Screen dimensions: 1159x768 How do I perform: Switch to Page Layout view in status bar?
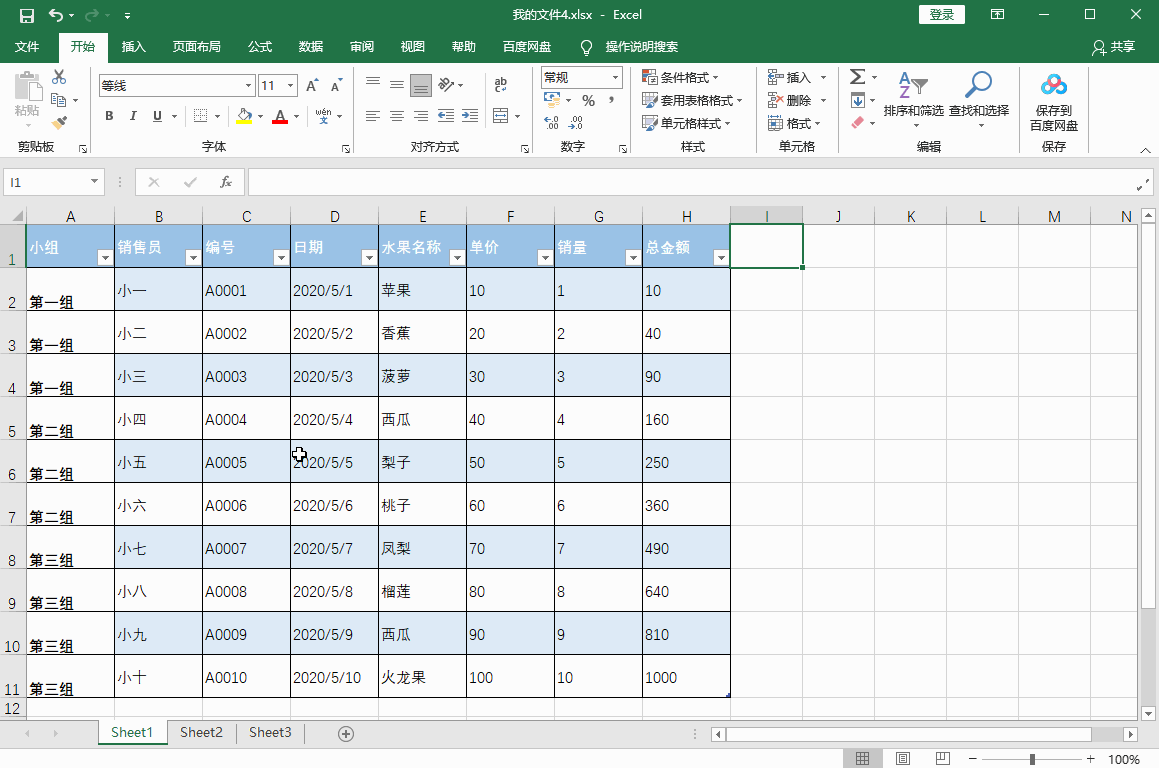point(903,758)
